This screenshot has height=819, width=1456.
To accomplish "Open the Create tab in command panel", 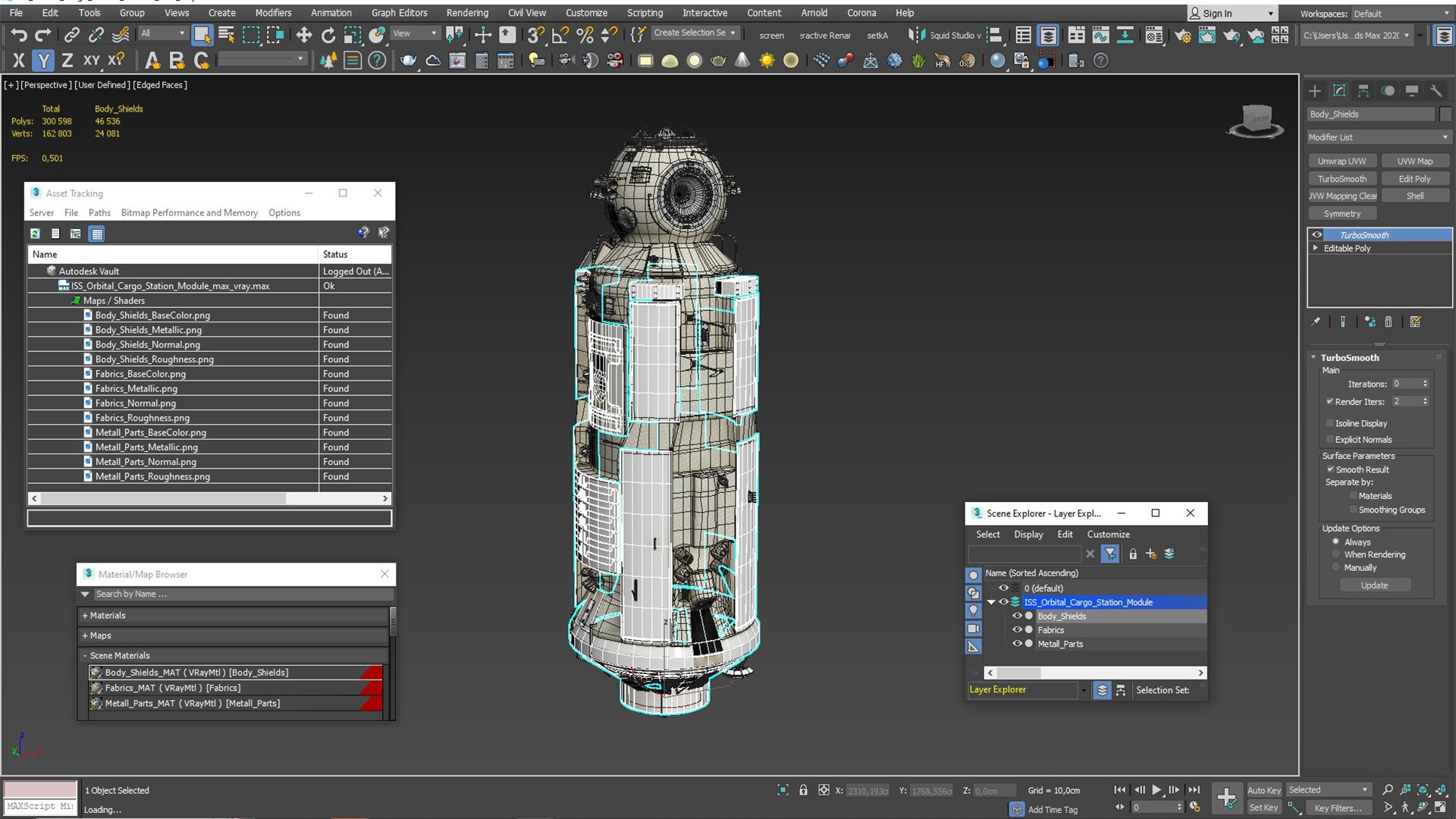I will (1315, 91).
